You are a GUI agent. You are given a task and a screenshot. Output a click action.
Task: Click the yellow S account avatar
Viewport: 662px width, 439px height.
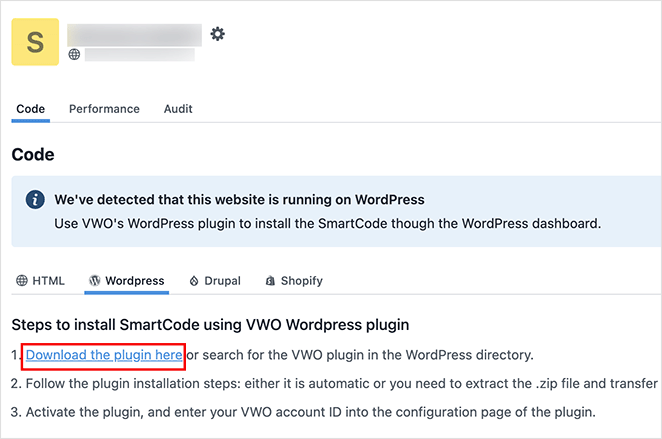point(35,41)
